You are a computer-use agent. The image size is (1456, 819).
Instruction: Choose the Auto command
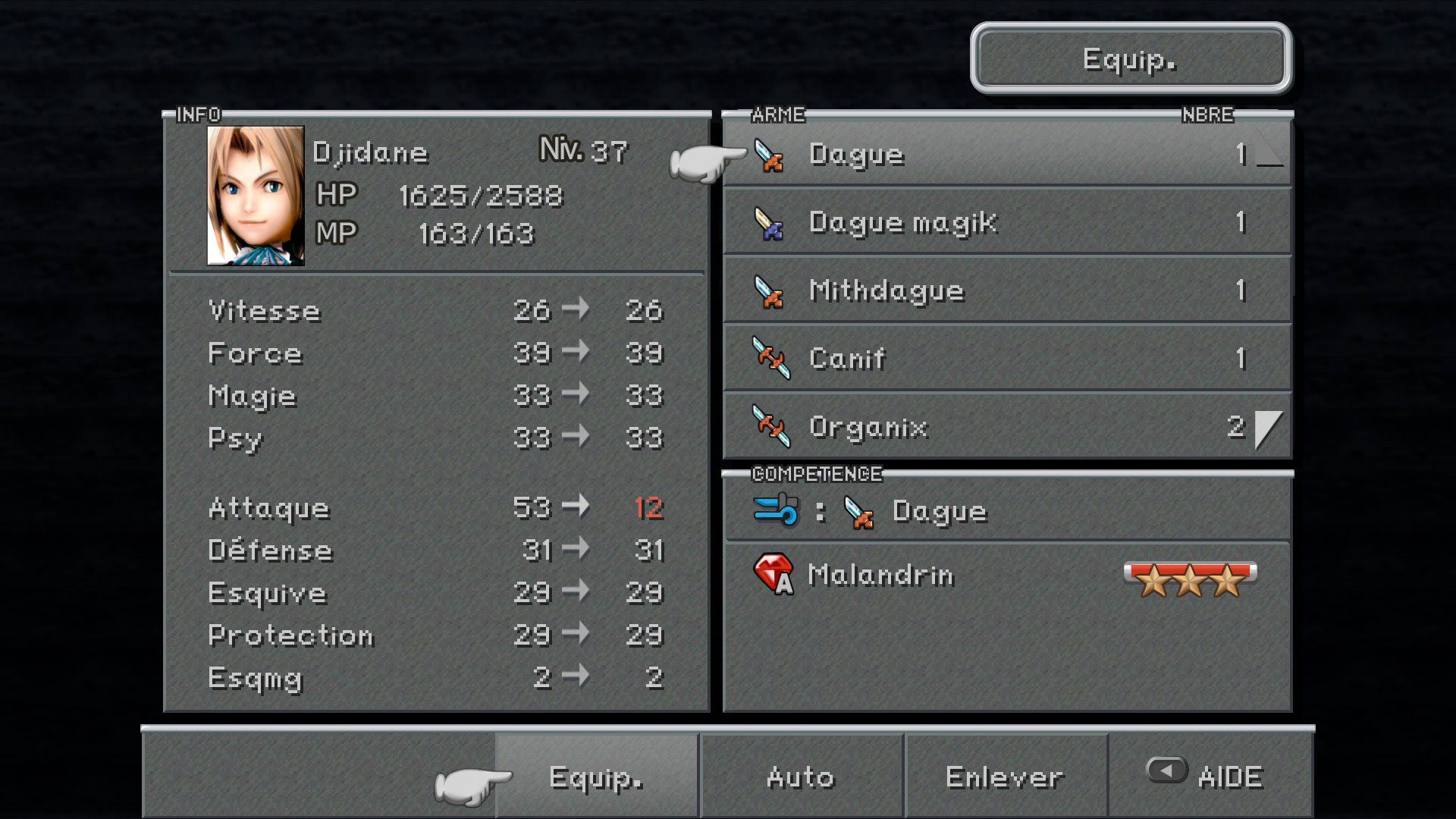tap(801, 777)
